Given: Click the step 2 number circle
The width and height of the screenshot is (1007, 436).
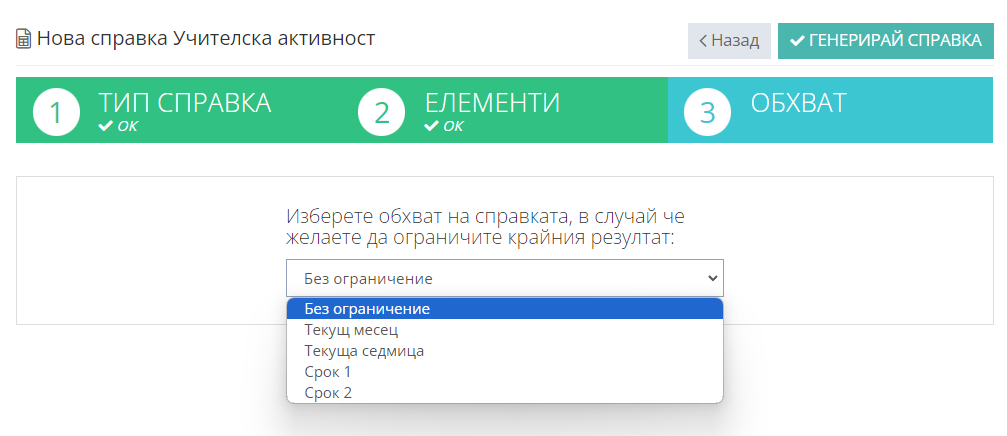Looking at the screenshot, I should tap(382, 113).
